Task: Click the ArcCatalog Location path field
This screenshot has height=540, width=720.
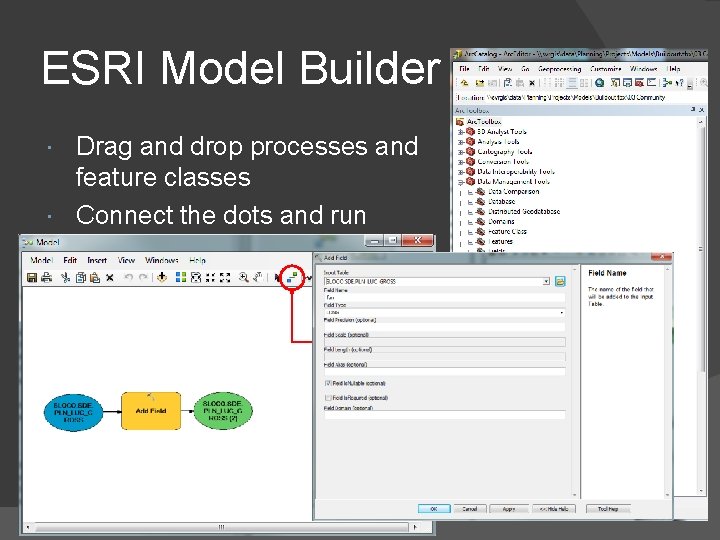Action: (594, 97)
